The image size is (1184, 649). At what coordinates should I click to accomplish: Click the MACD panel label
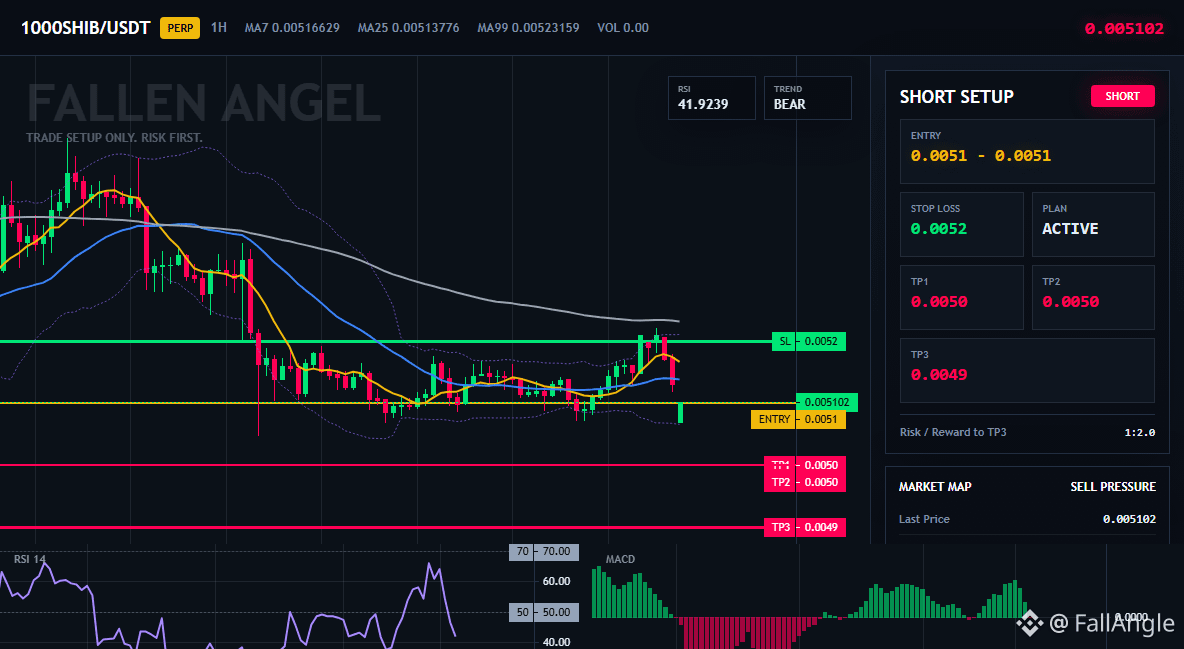point(620,559)
